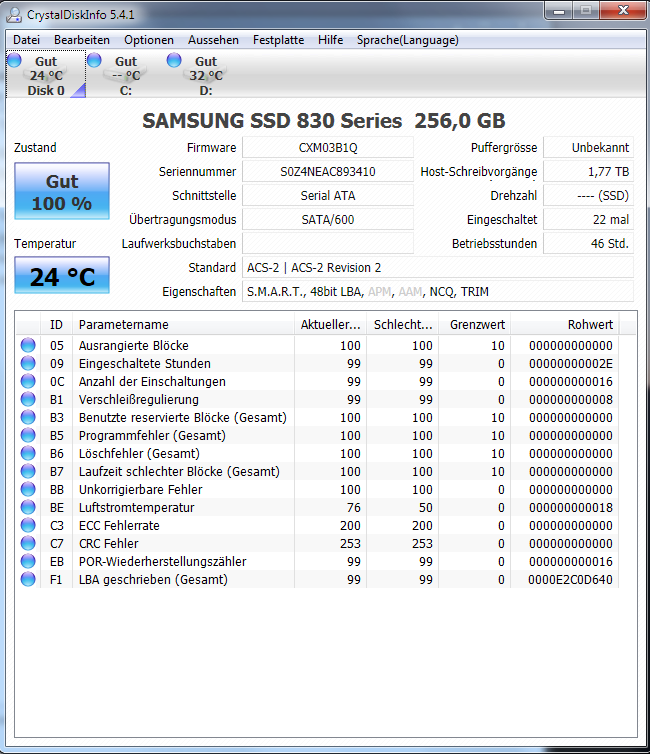Minimize the CrystalDiskInfo window
This screenshot has height=754, width=650.
tap(559, 11)
